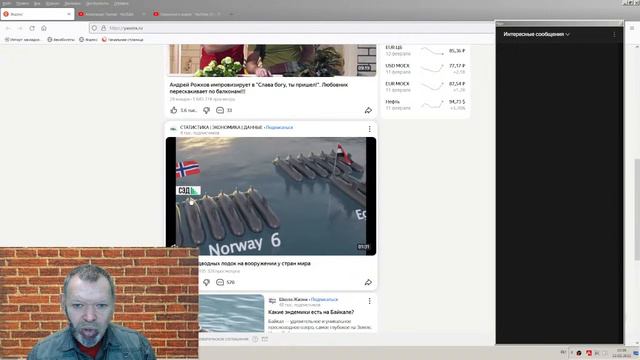Dislike the Андрей Рожков video
640x360 pixels.
pyautogui.click(x=207, y=110)
